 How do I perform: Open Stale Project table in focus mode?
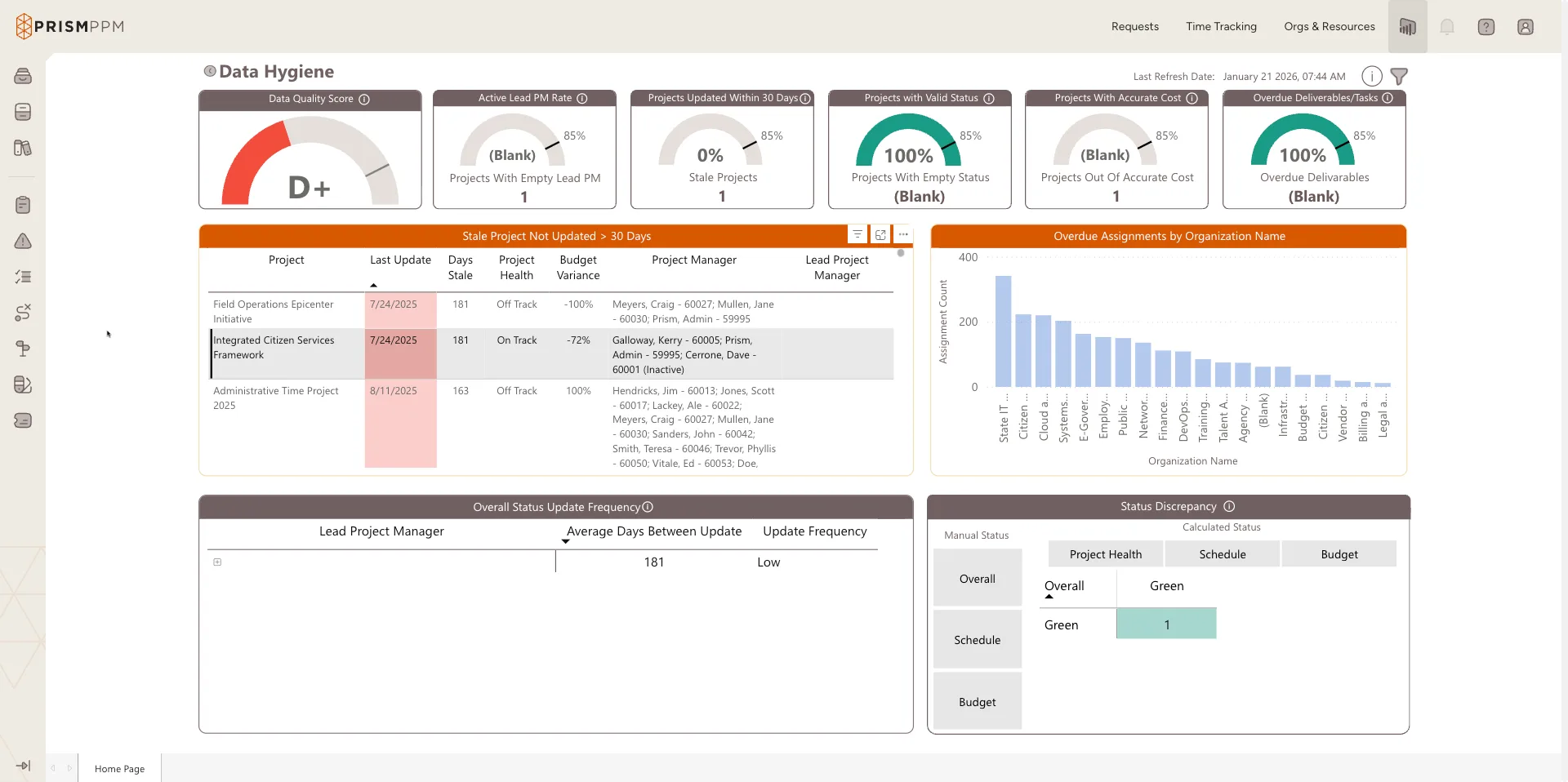880,234
